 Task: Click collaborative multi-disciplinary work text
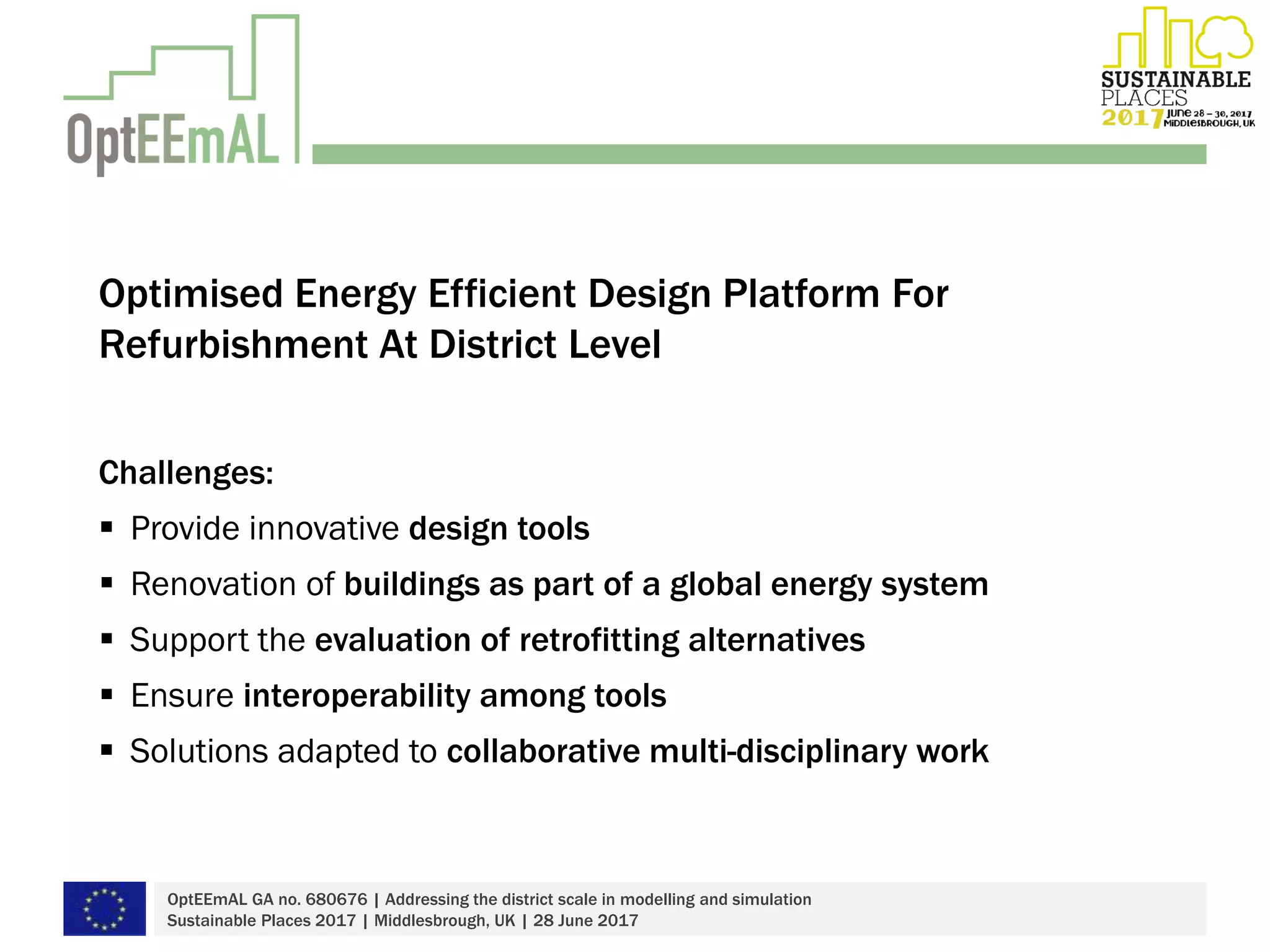[717, 752]
